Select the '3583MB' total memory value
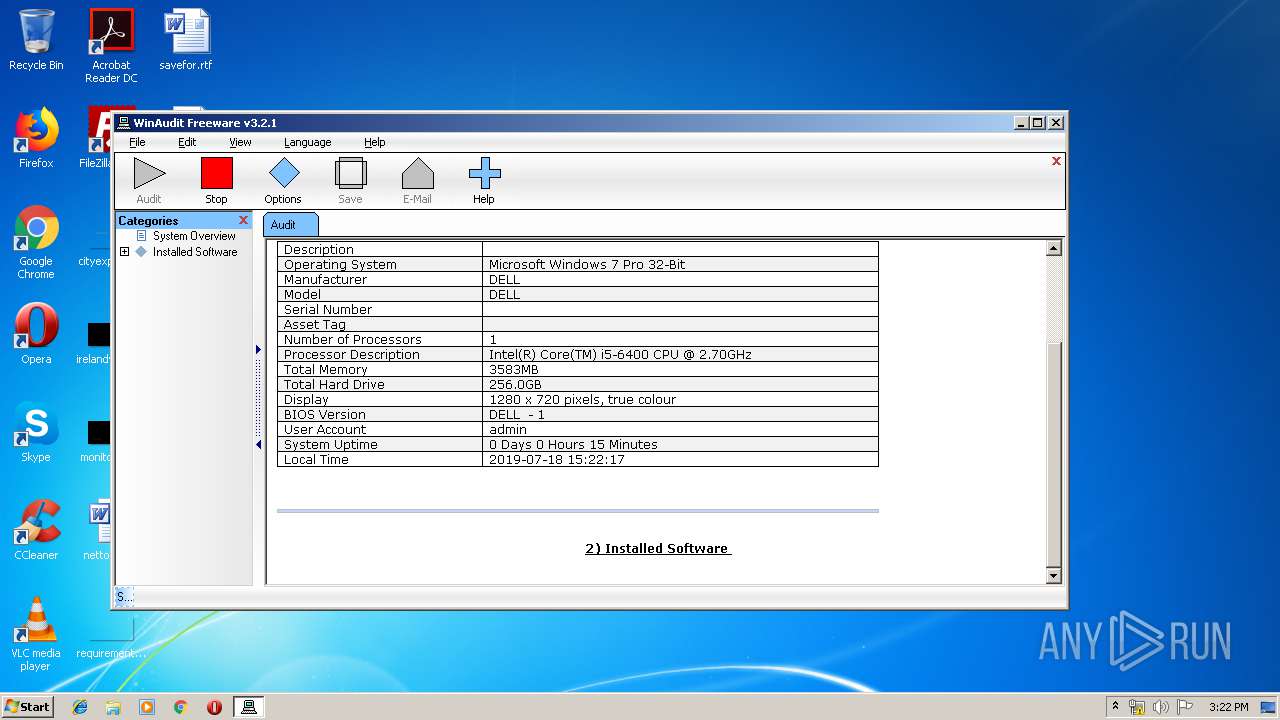 click(x=514, y=369)
